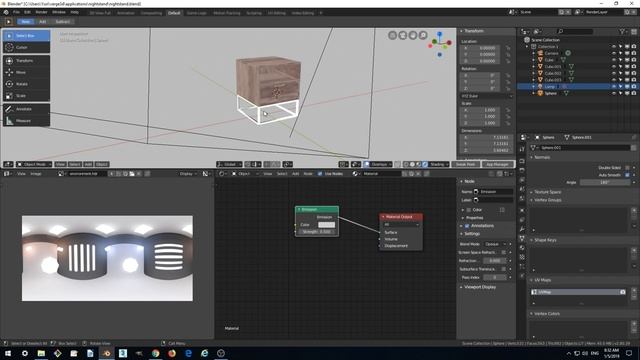Open the Blend Mode Opaque dropdown
This screenshot has width=640, height=360.
tap(495, 244)
